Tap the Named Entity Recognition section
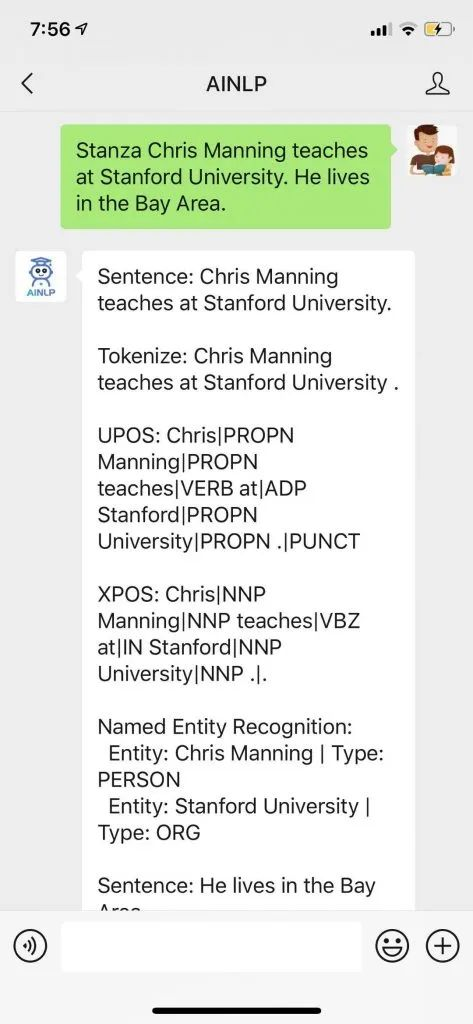 [241, 780]
